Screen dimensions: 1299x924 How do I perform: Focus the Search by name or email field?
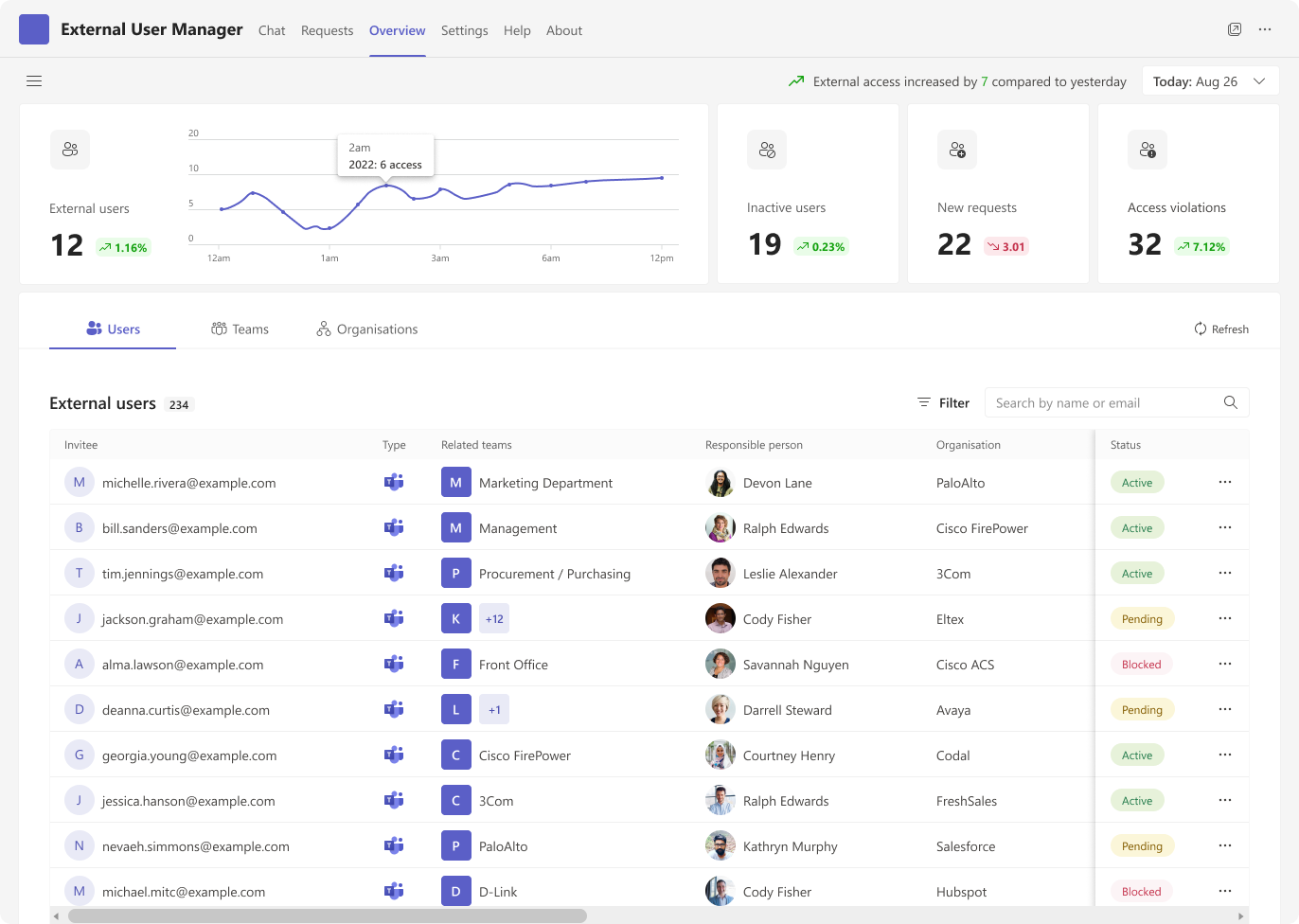click(x=1103, y=402)
